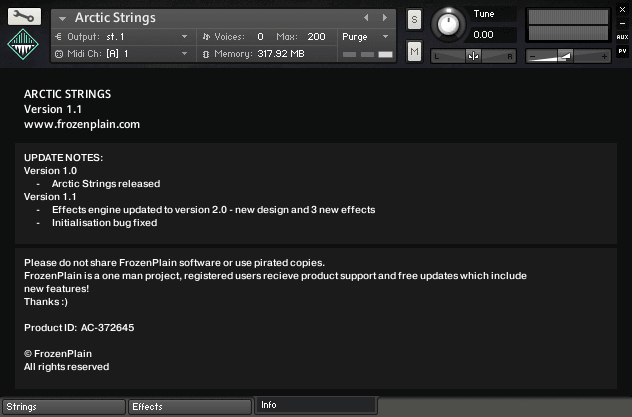Viewport: 632px width, 417px height.
Task: Close the instrument with X button
Action: pyautogui.click(x=622, y=9)
